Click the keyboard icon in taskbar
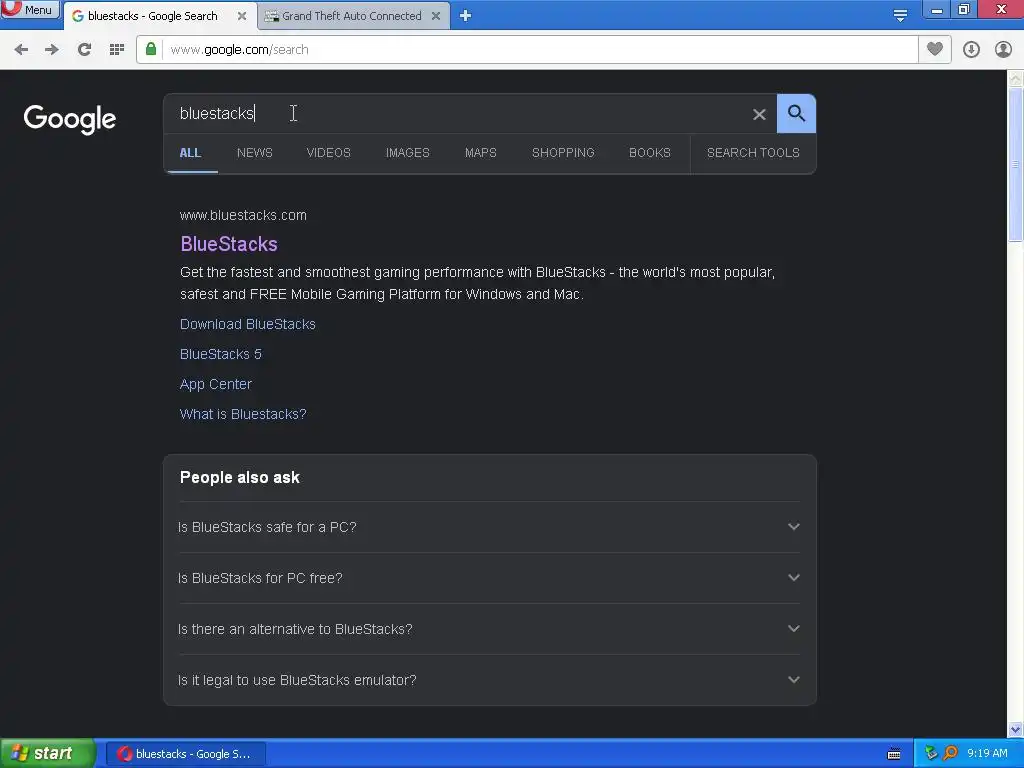This screenshot has width=1024, height=768. point(894,754)
